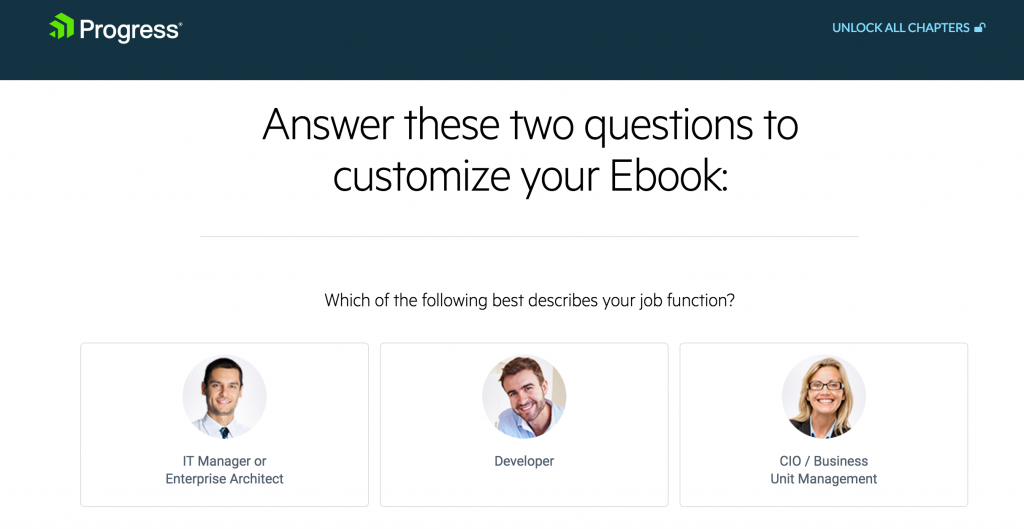Select the CIO woman photo avatar
The height and width of the screenshot is (529, 1024).
click(x=824, y=396)
